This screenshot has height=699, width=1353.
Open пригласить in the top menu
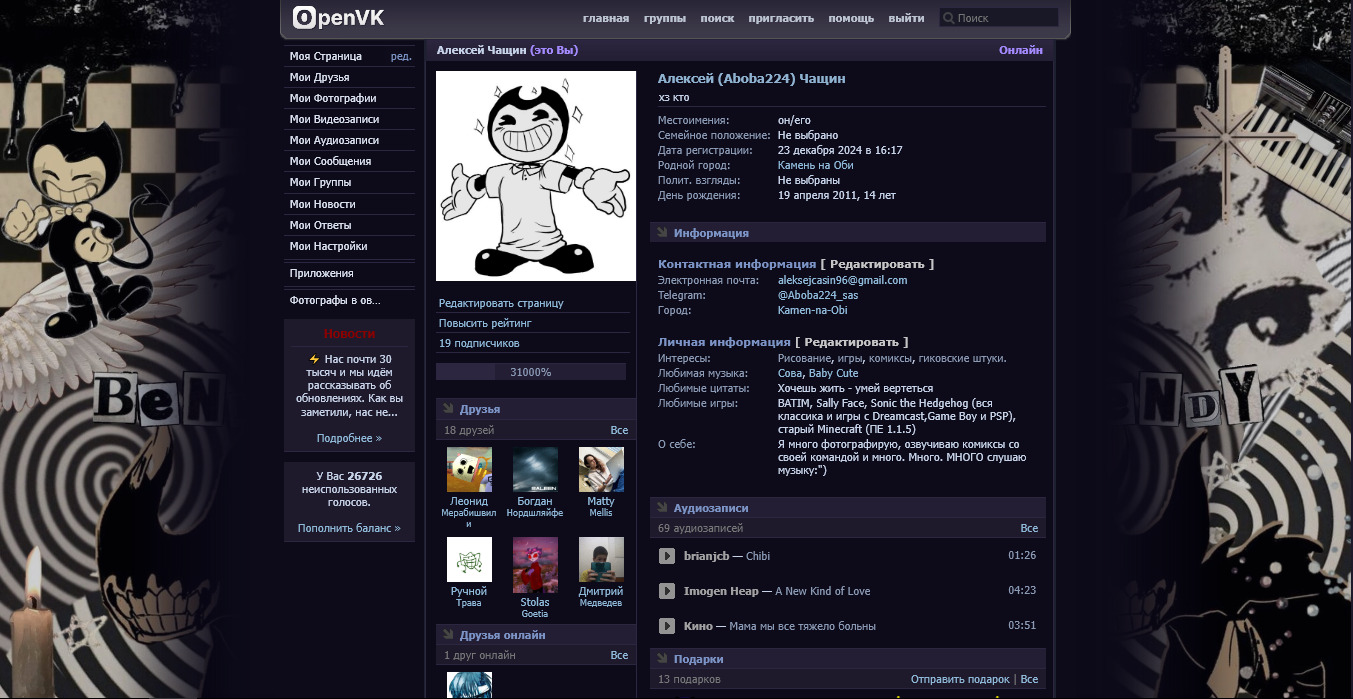[x=781, y=18]
